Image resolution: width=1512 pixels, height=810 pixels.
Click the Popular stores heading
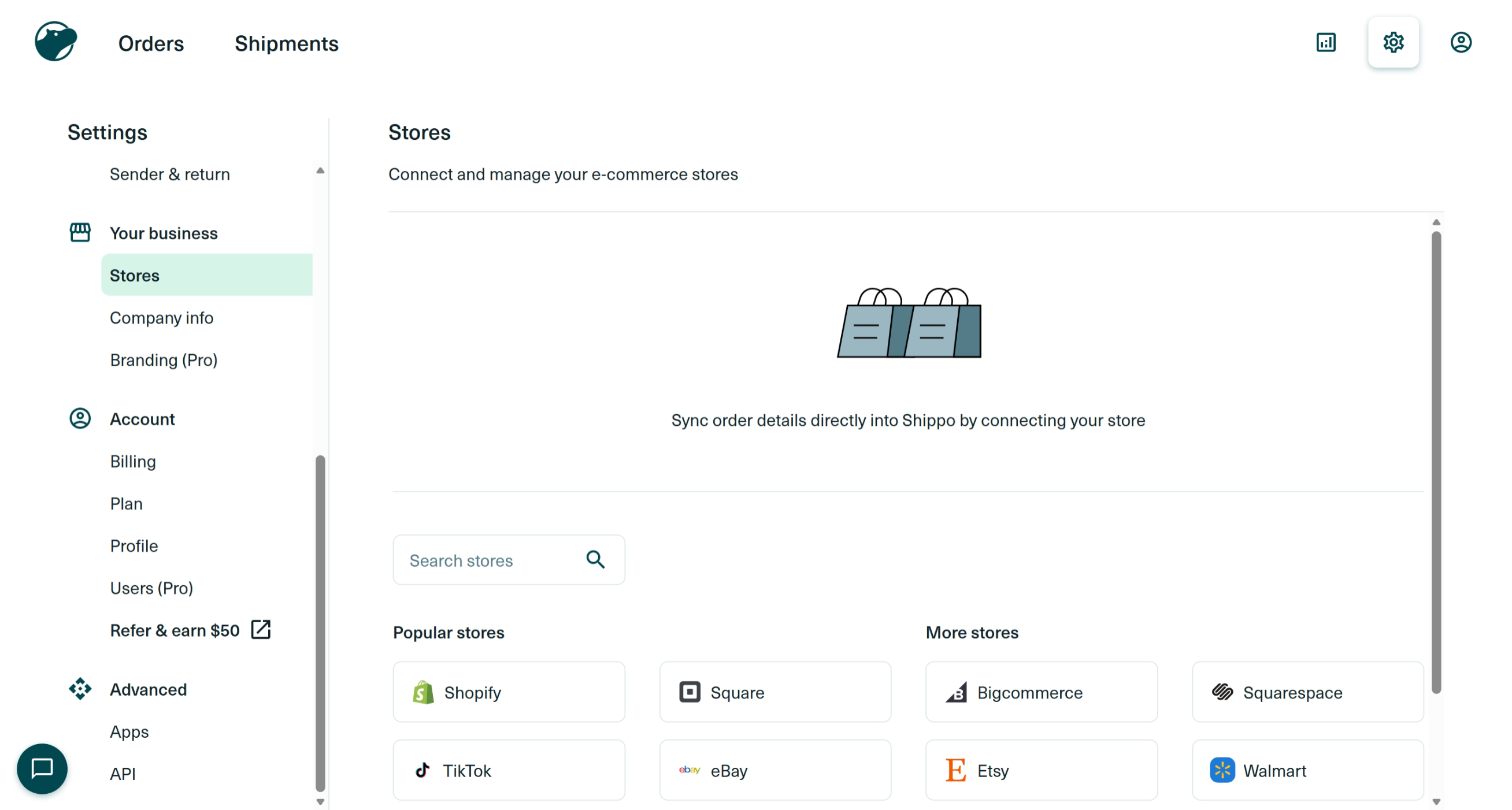point(449,632)
